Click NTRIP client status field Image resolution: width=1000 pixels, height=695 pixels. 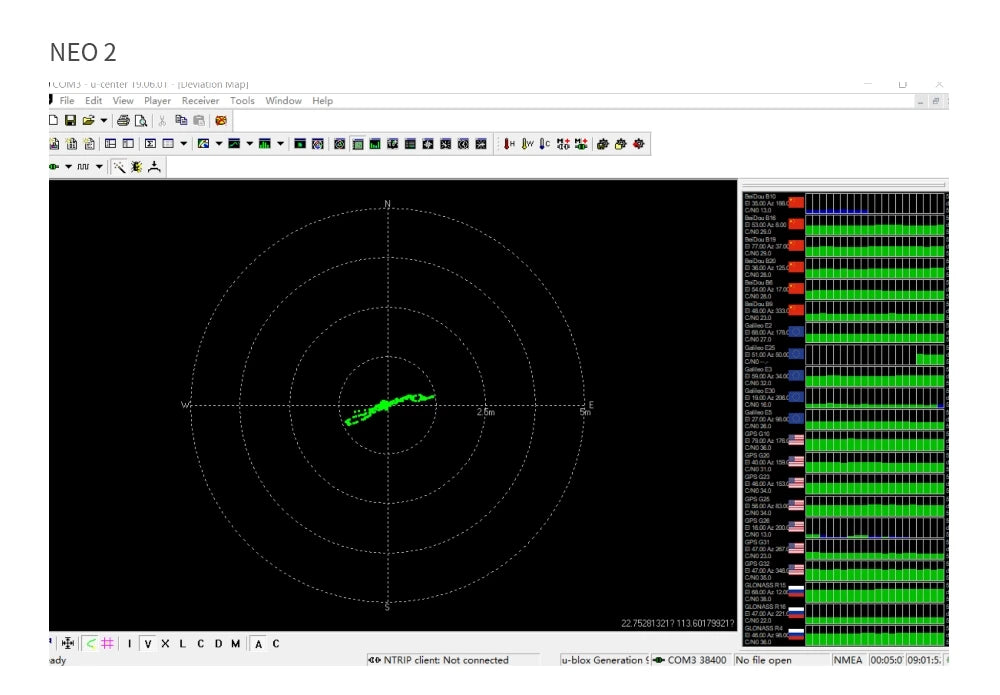(x=446, y=660)
